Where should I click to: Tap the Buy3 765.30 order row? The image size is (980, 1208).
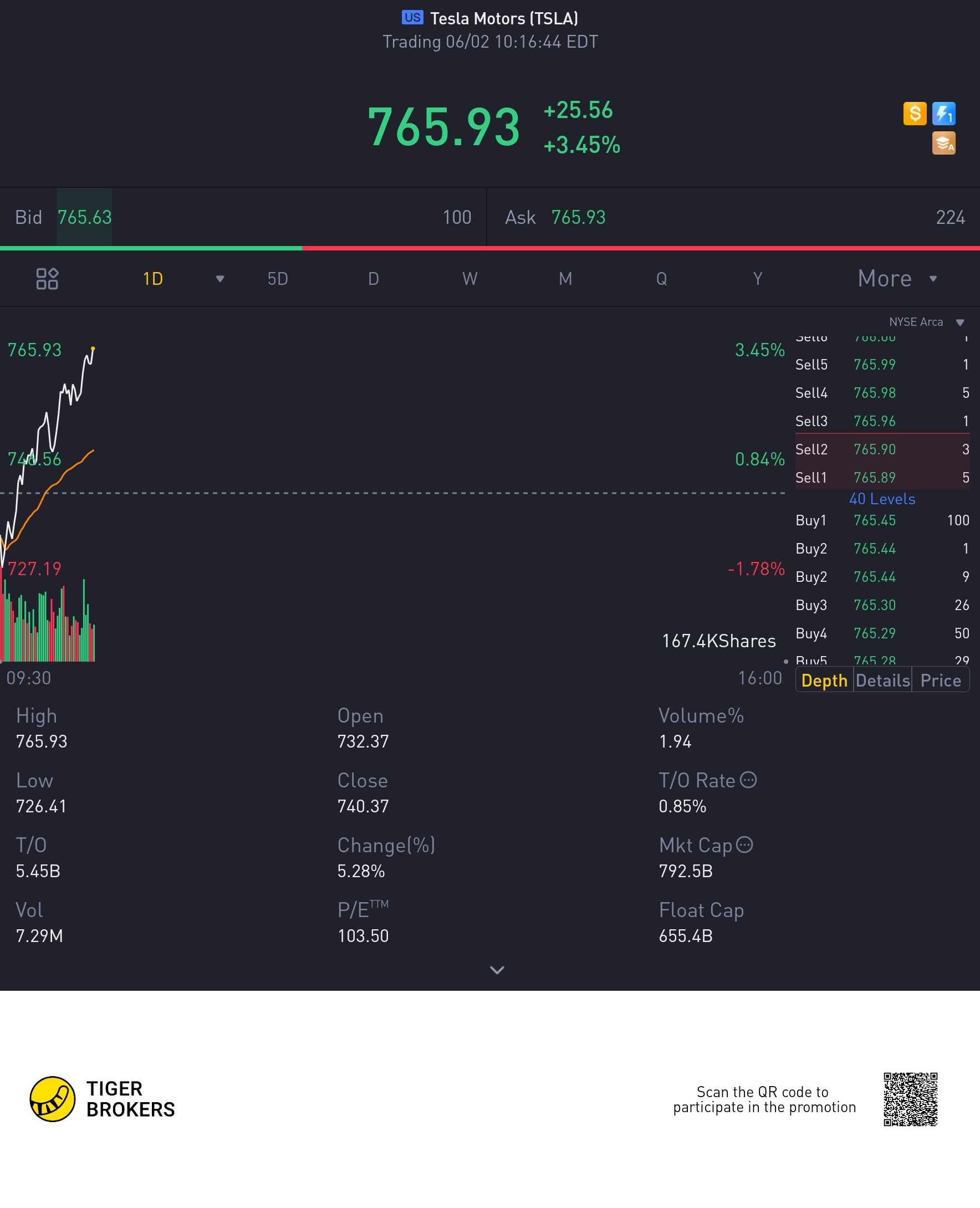pyautogui.click(x=882, y=605)
